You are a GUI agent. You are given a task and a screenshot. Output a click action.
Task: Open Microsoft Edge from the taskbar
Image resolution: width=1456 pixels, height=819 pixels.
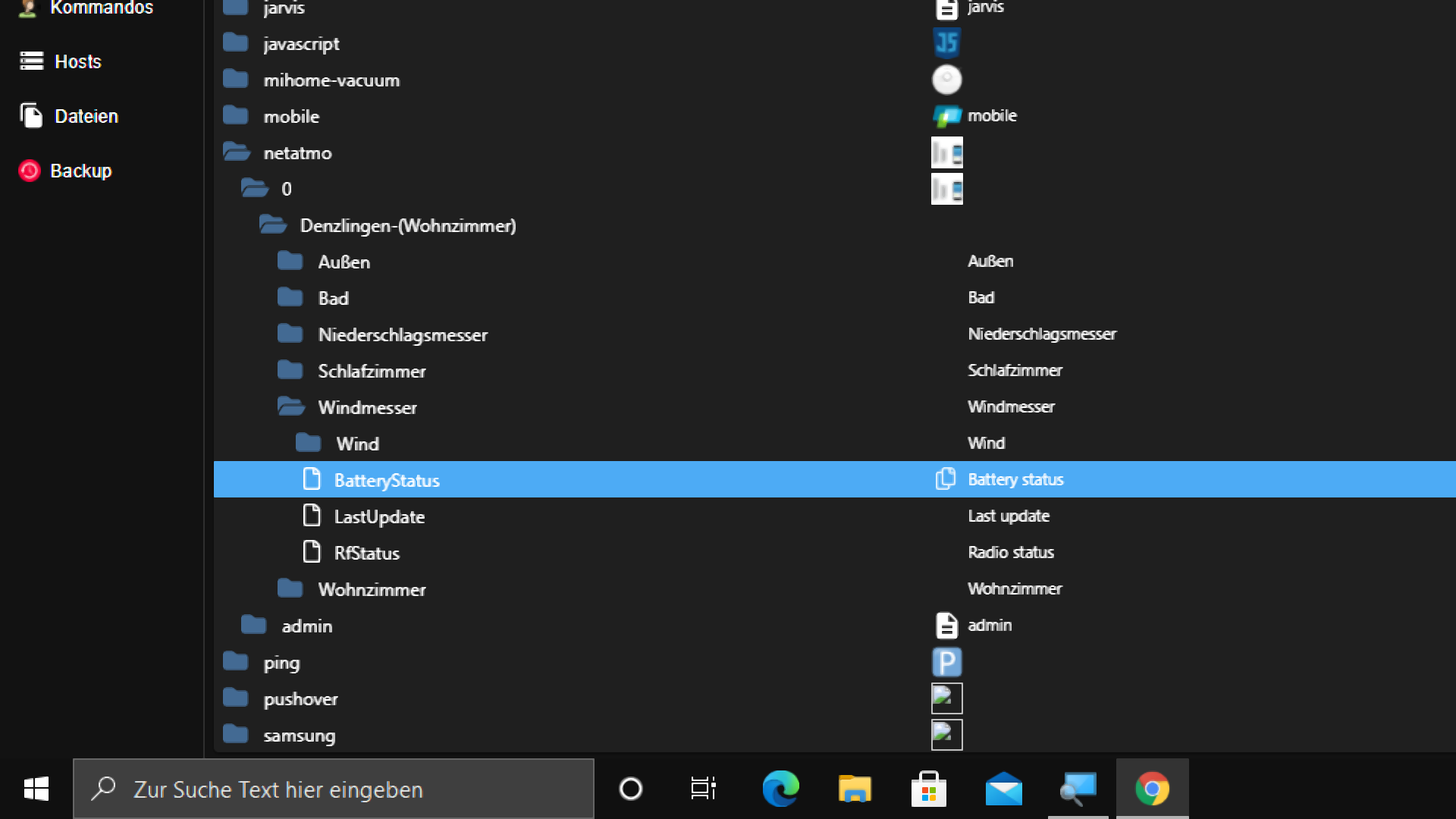coord(780,789)
